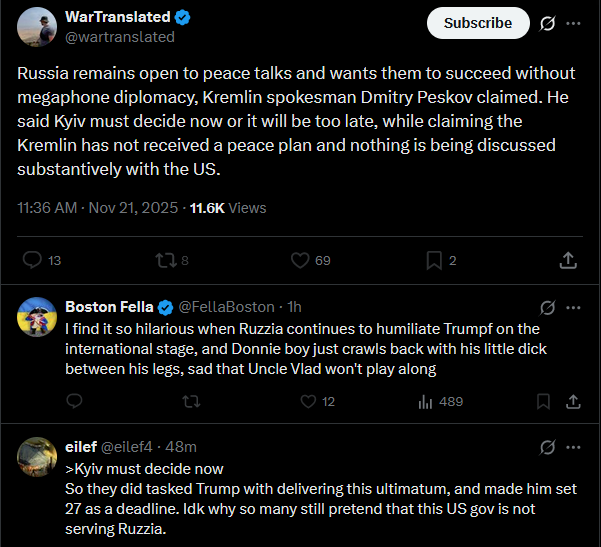Open WarTranslated profile picture

click(36, 27)
